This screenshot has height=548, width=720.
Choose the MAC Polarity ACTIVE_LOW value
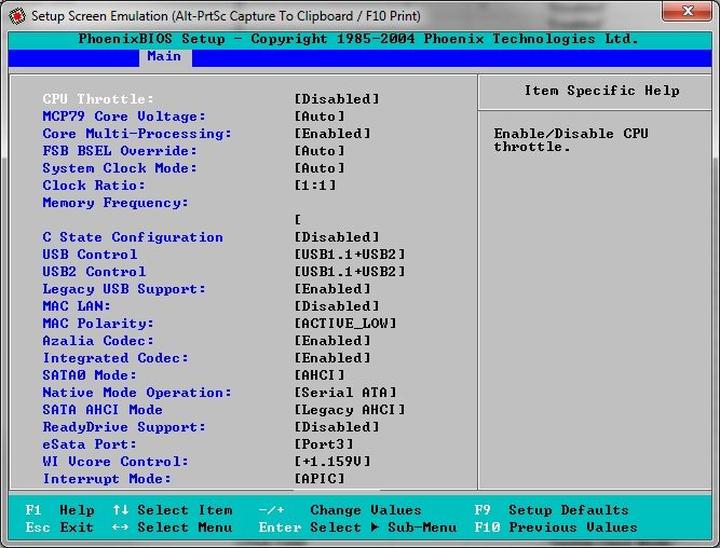(x=346, y=323)
